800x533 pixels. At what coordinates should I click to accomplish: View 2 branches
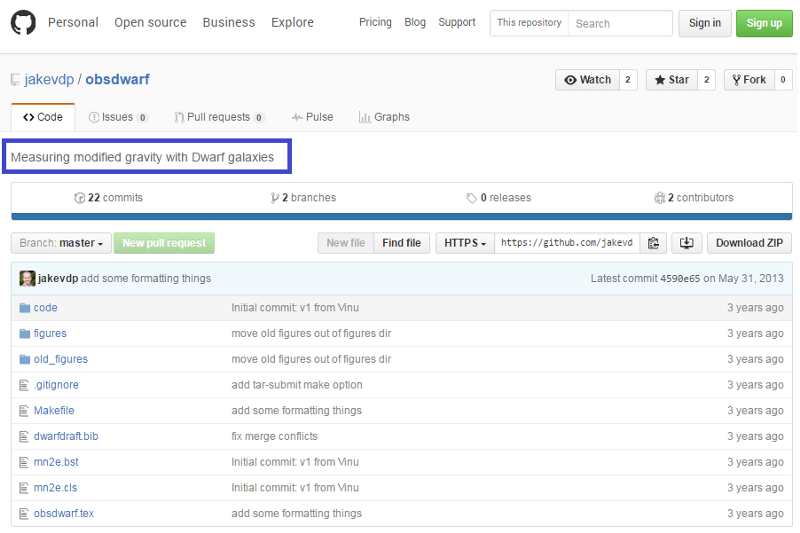[x=304, y=198]
